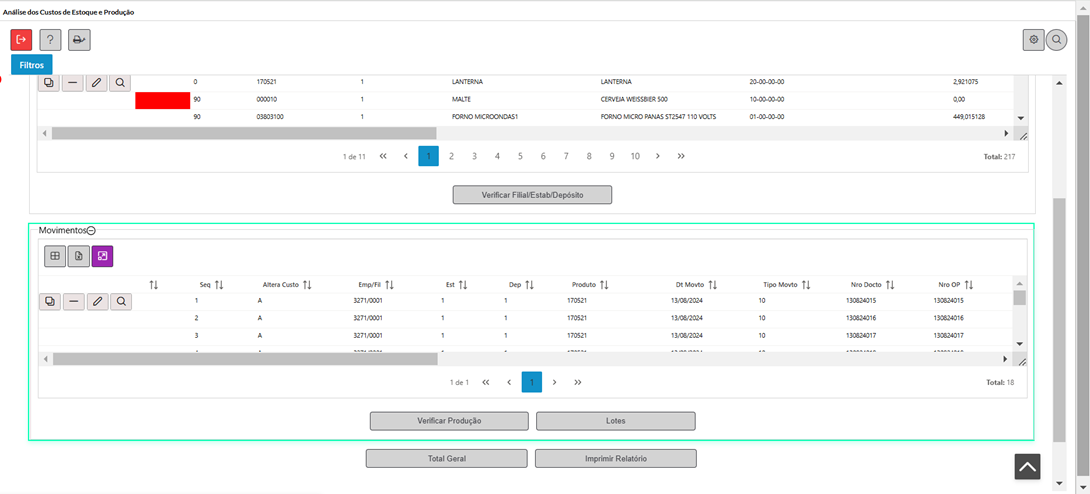Screen dimensions: 1090x494
Task: Click the Imprimir Relatório button
Action: point(615,458)
